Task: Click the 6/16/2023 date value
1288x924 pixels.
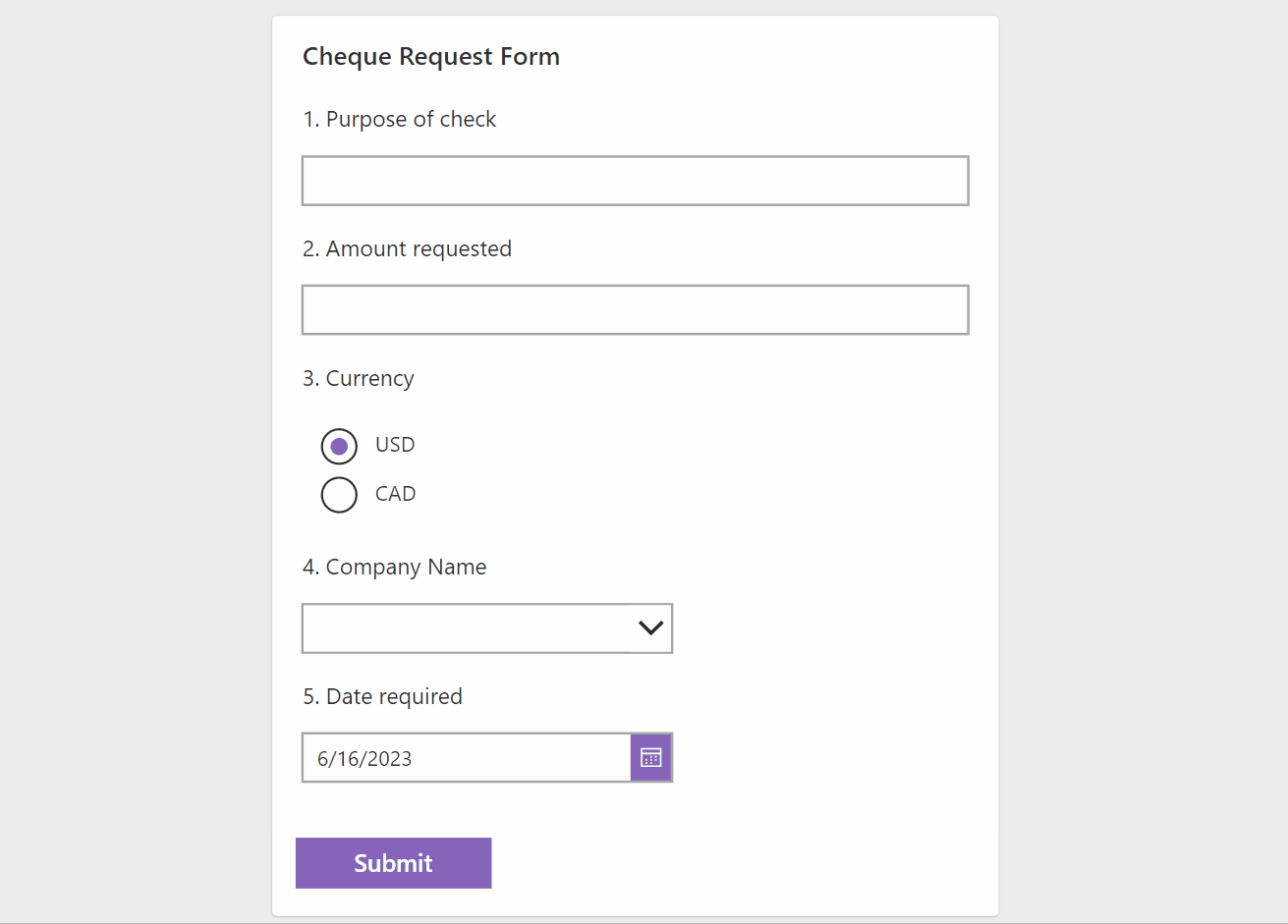Action: [364, 759]
